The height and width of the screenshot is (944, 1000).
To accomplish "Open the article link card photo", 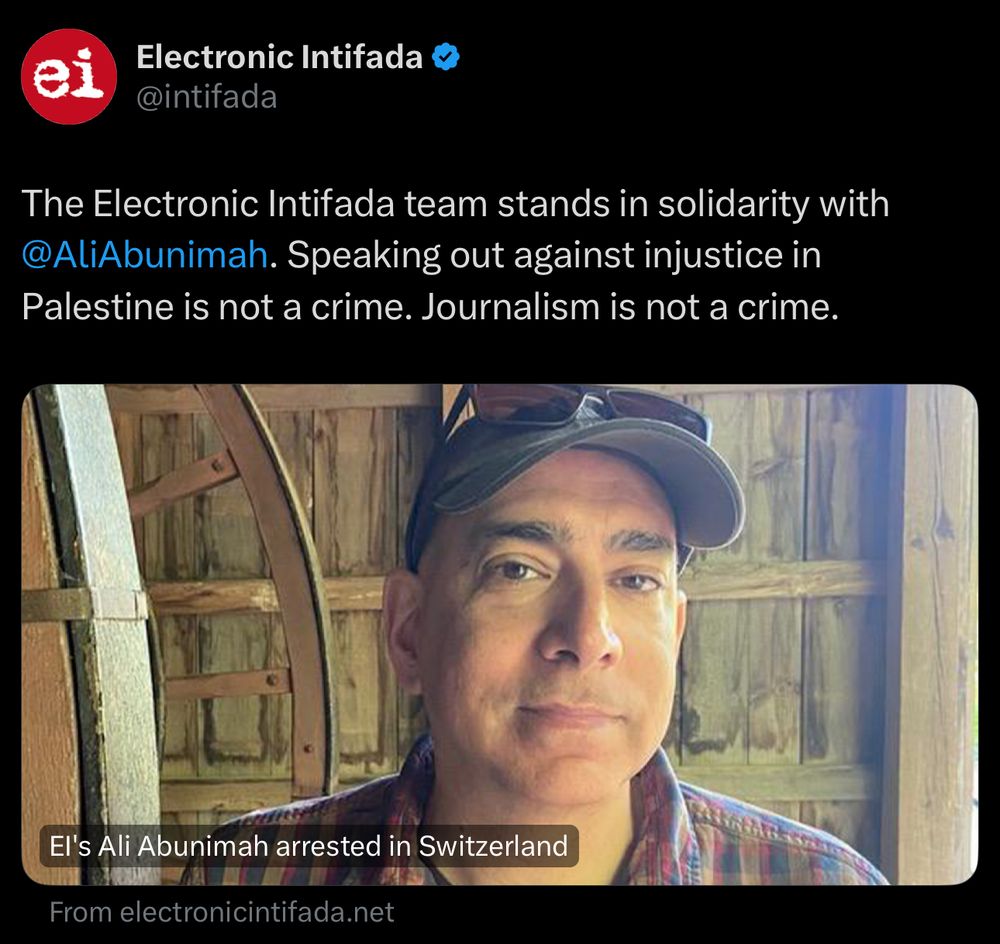I will 499,634.
